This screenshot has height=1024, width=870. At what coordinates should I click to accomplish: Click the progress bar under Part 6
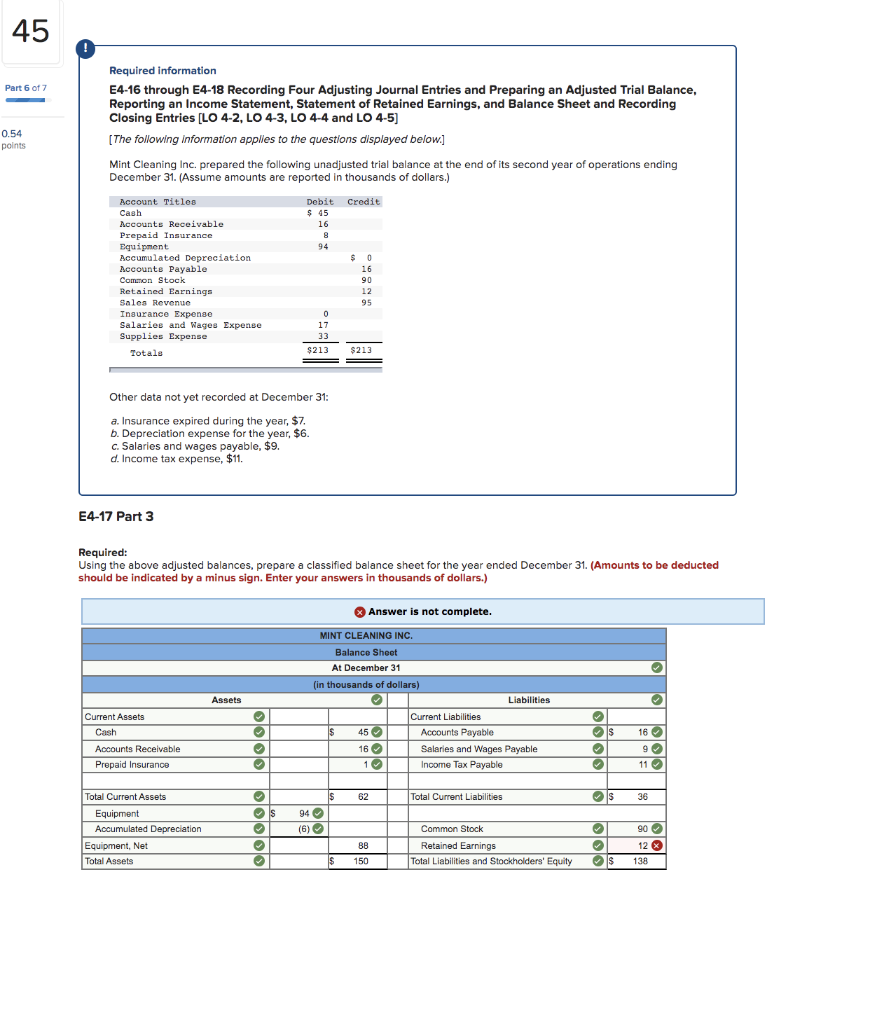tap(26, 99)
